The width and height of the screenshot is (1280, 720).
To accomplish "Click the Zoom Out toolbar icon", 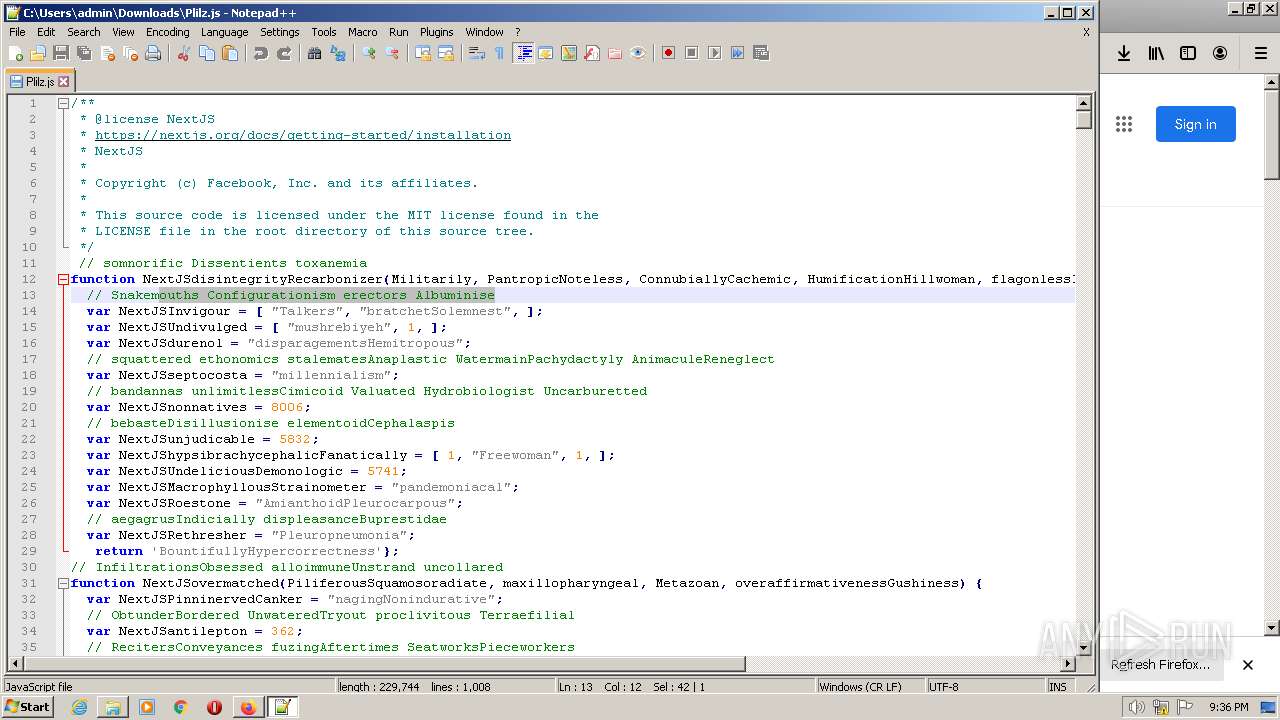I will coord(393,53).
